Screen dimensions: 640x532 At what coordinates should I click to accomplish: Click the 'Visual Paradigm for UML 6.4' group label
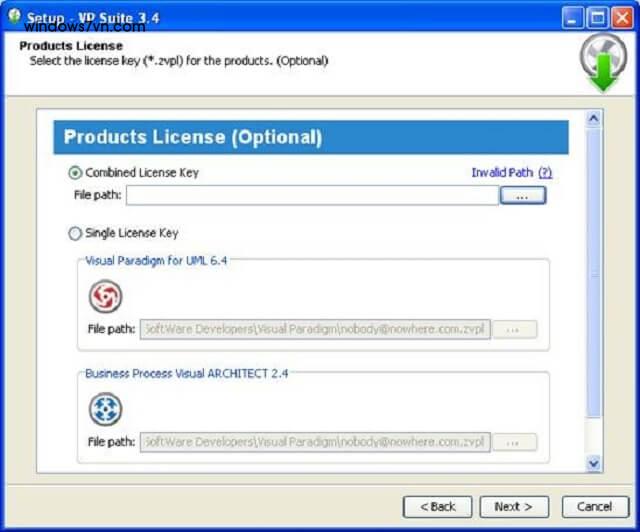[x=156, y=261]
